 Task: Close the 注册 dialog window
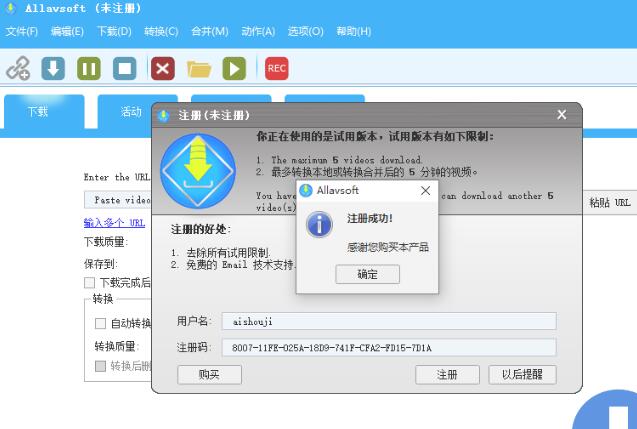[x=562, y=115]
